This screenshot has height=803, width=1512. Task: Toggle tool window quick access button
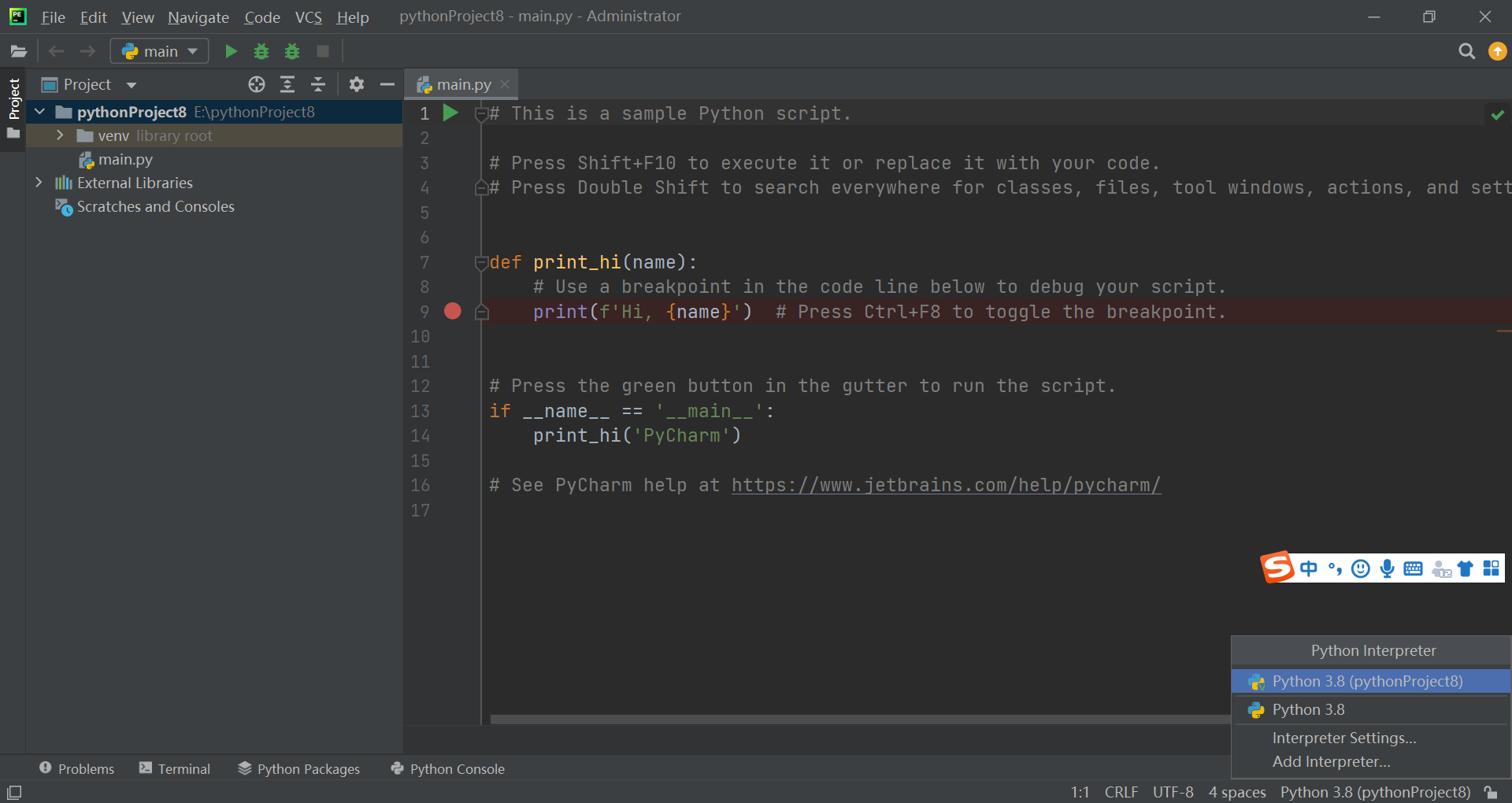(x=14, y=792)
